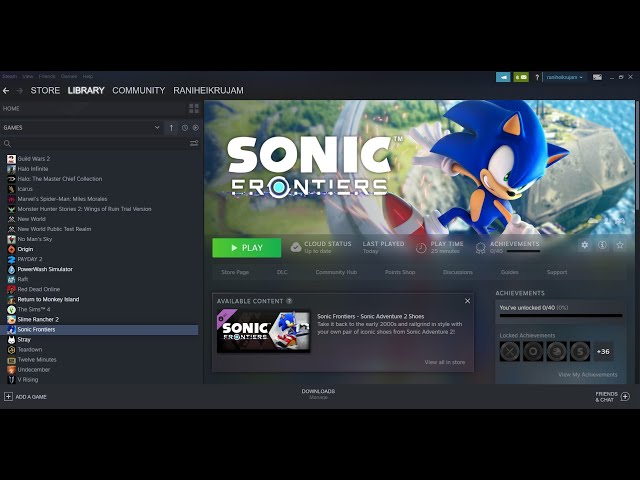Screen dimensions: 640x480
Task: Open the advanced filters slider icon
Action: click(x=194, y=143)
